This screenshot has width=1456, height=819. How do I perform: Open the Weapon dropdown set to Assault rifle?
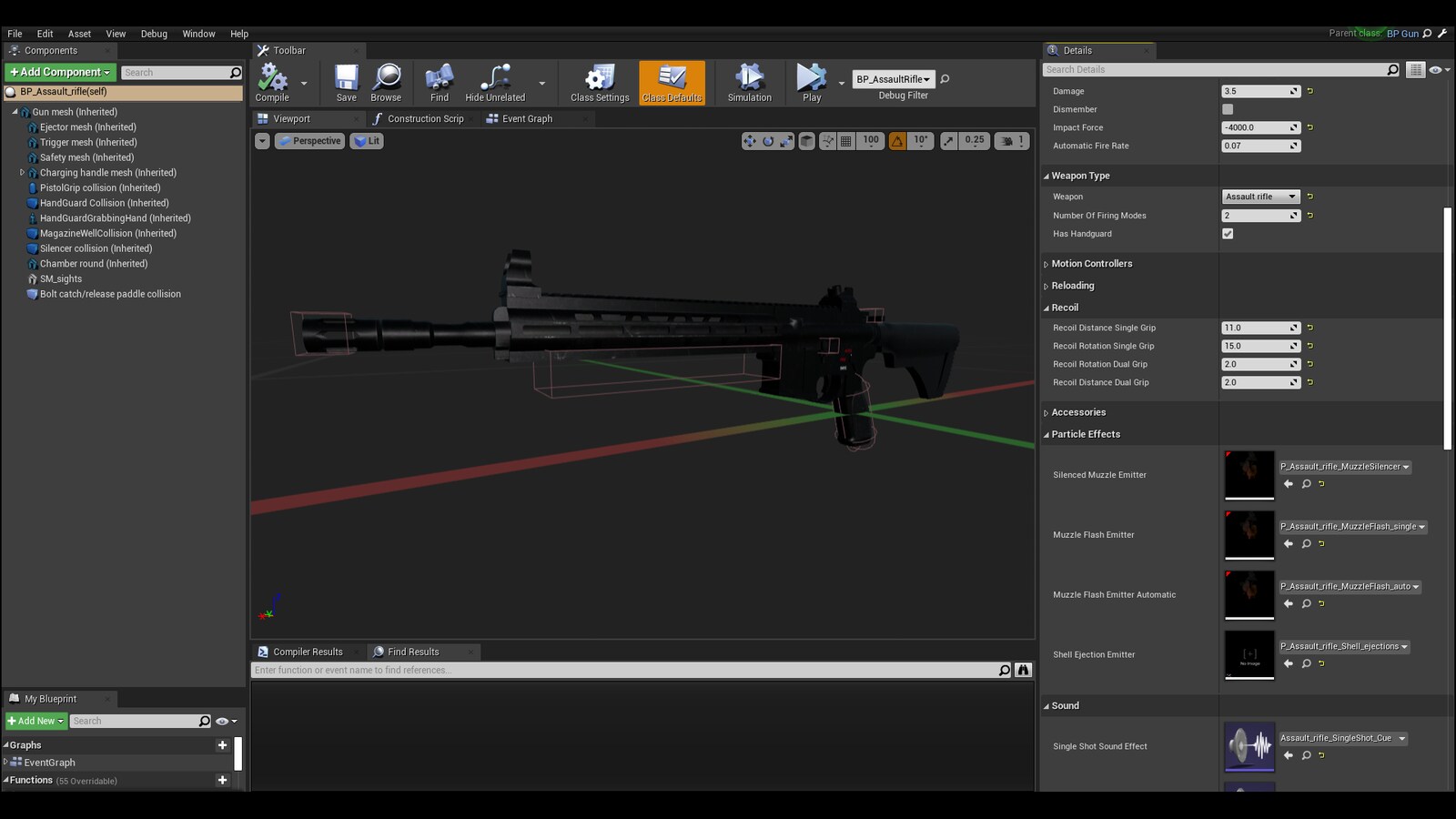click(x=1260, y=196)
